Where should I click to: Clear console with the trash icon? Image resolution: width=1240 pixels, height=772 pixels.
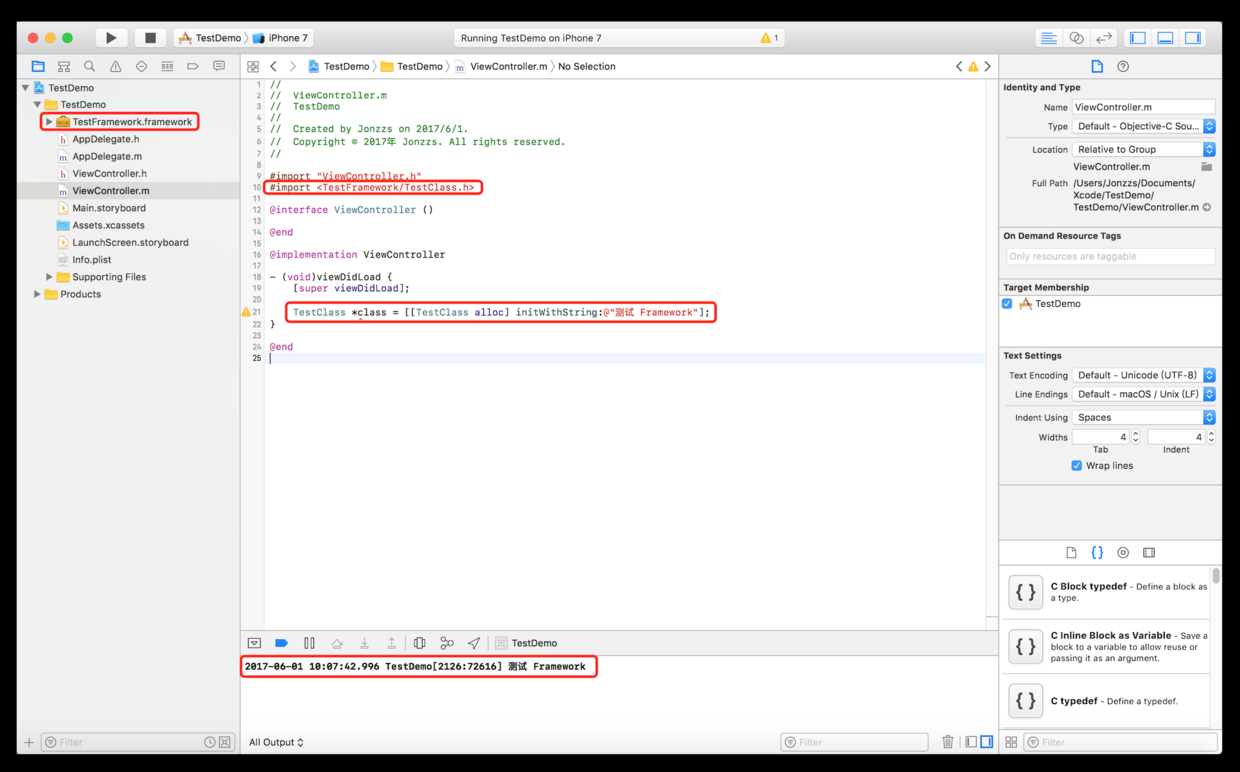(947, 742)
